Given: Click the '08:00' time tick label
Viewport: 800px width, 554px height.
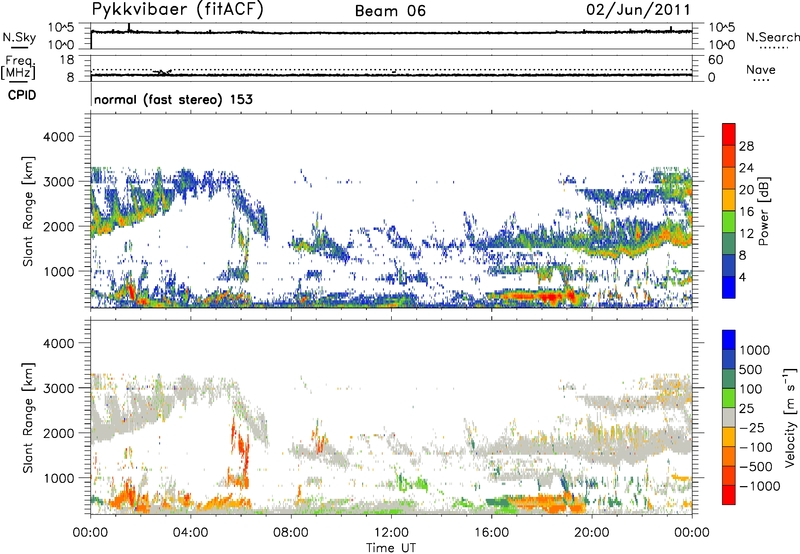Looking at the screenshot, I should (291, 533).
